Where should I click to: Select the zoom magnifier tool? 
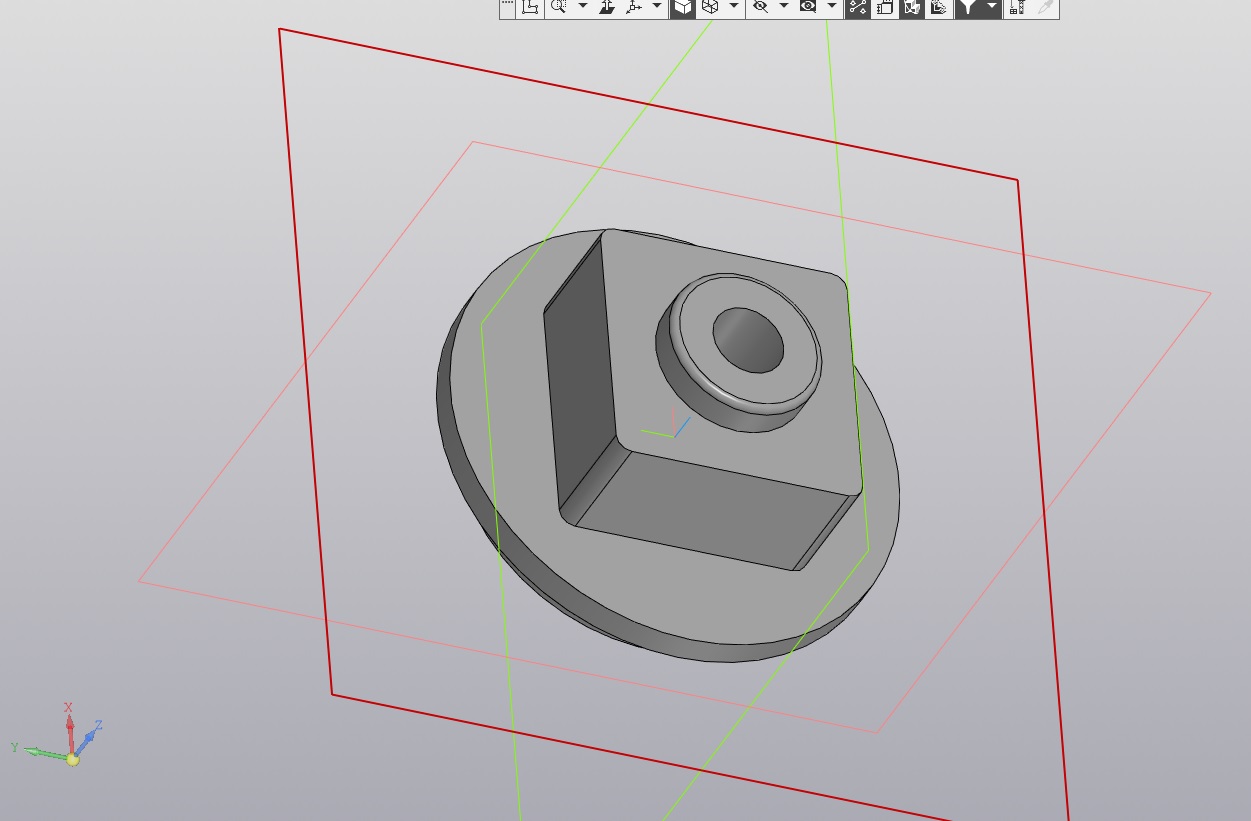click(558, 7)
